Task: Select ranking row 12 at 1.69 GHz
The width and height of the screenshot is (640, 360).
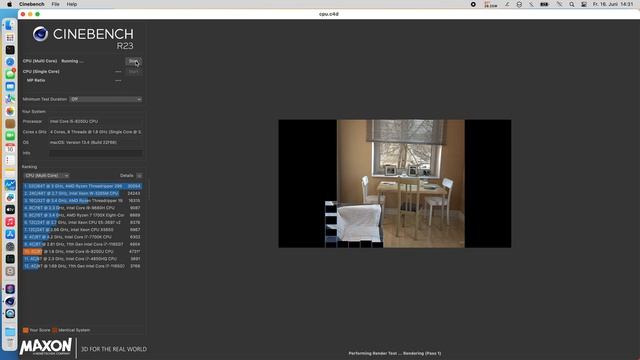Action: pyautogui.click(x=82, y=266)
